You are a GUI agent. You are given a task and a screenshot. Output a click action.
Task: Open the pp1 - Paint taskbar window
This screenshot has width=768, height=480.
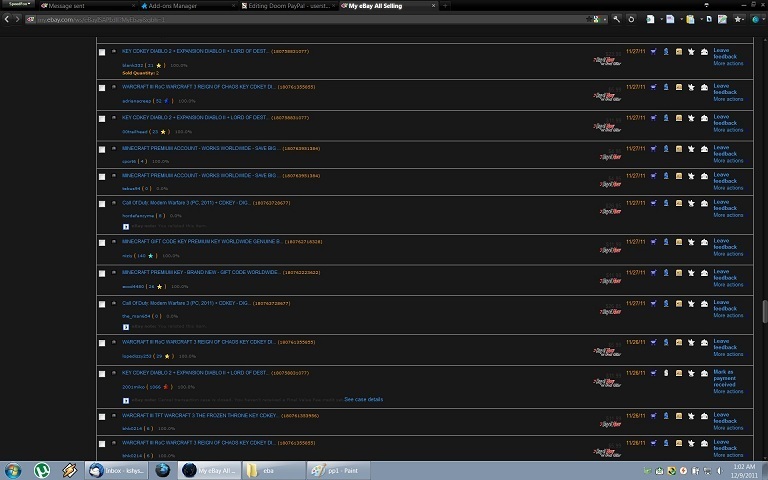pyautogui.click(x=339, y=470)
